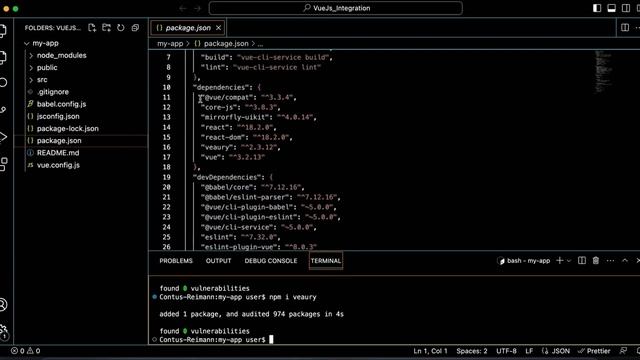Change end-of-line sequence LF
The height and width of the screenshot is (360, 640).
pos(529,351)
